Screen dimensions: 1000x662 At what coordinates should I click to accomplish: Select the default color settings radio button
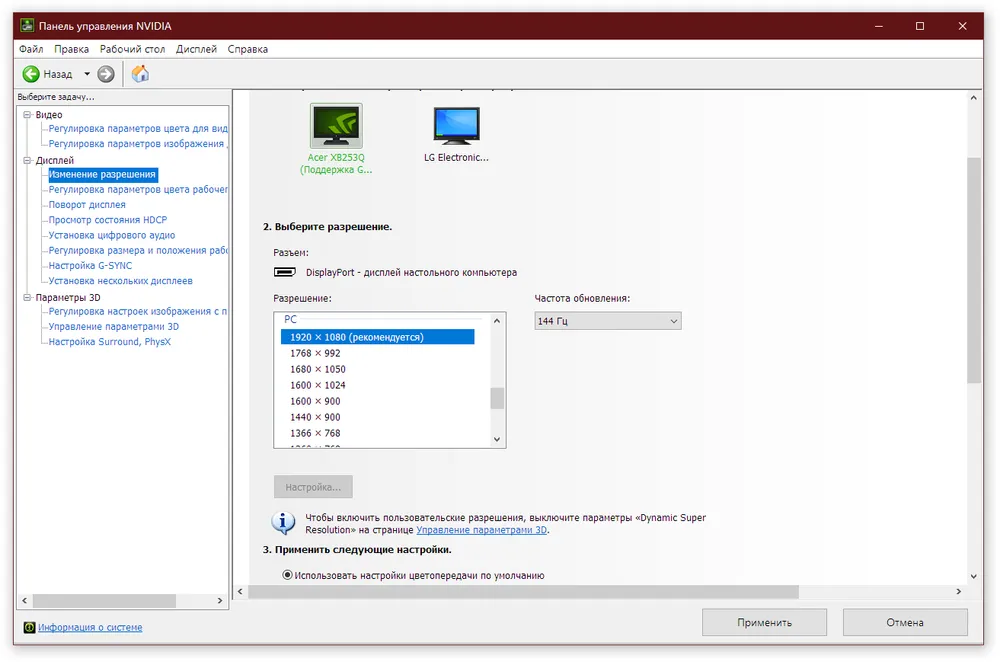point(288,575)
